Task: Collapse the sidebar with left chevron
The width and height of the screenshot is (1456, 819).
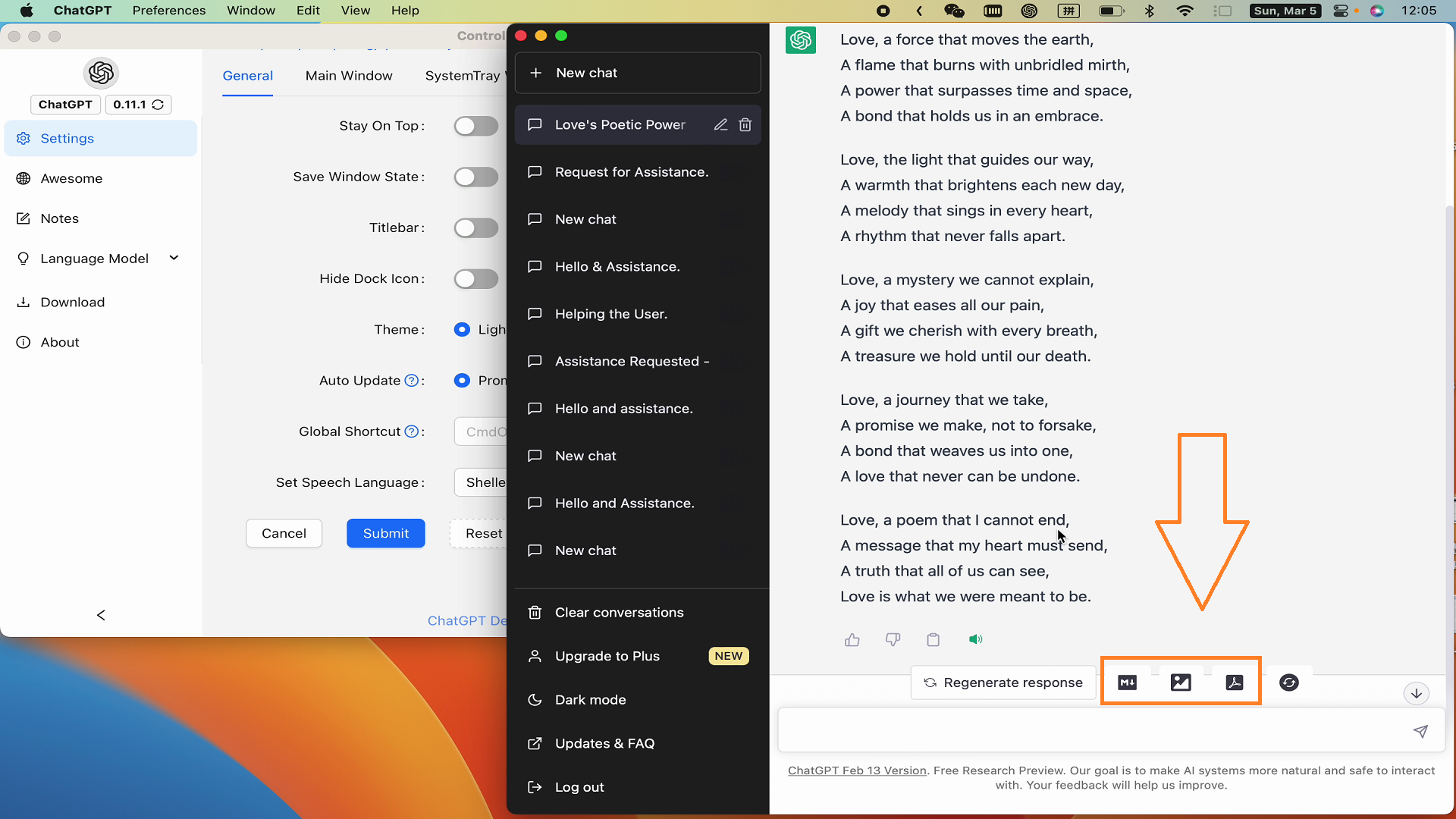Action: (x=101, y=615)
